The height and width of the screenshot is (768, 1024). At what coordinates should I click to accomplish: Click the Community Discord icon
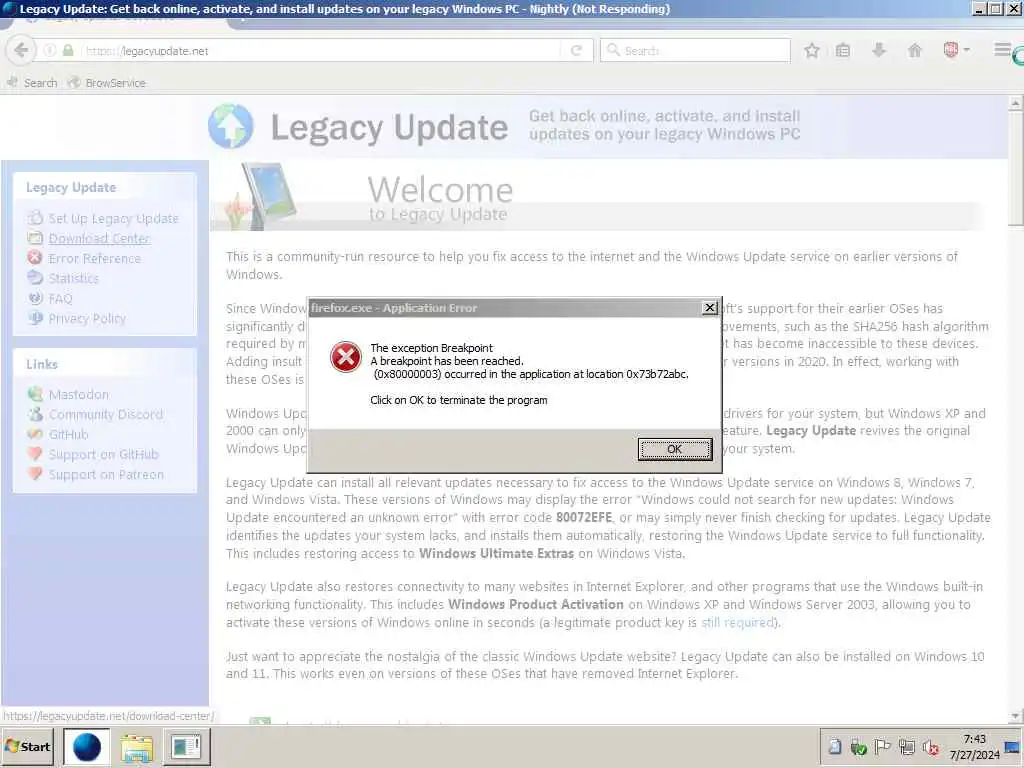pyautogui.click(x=35, y=413)
